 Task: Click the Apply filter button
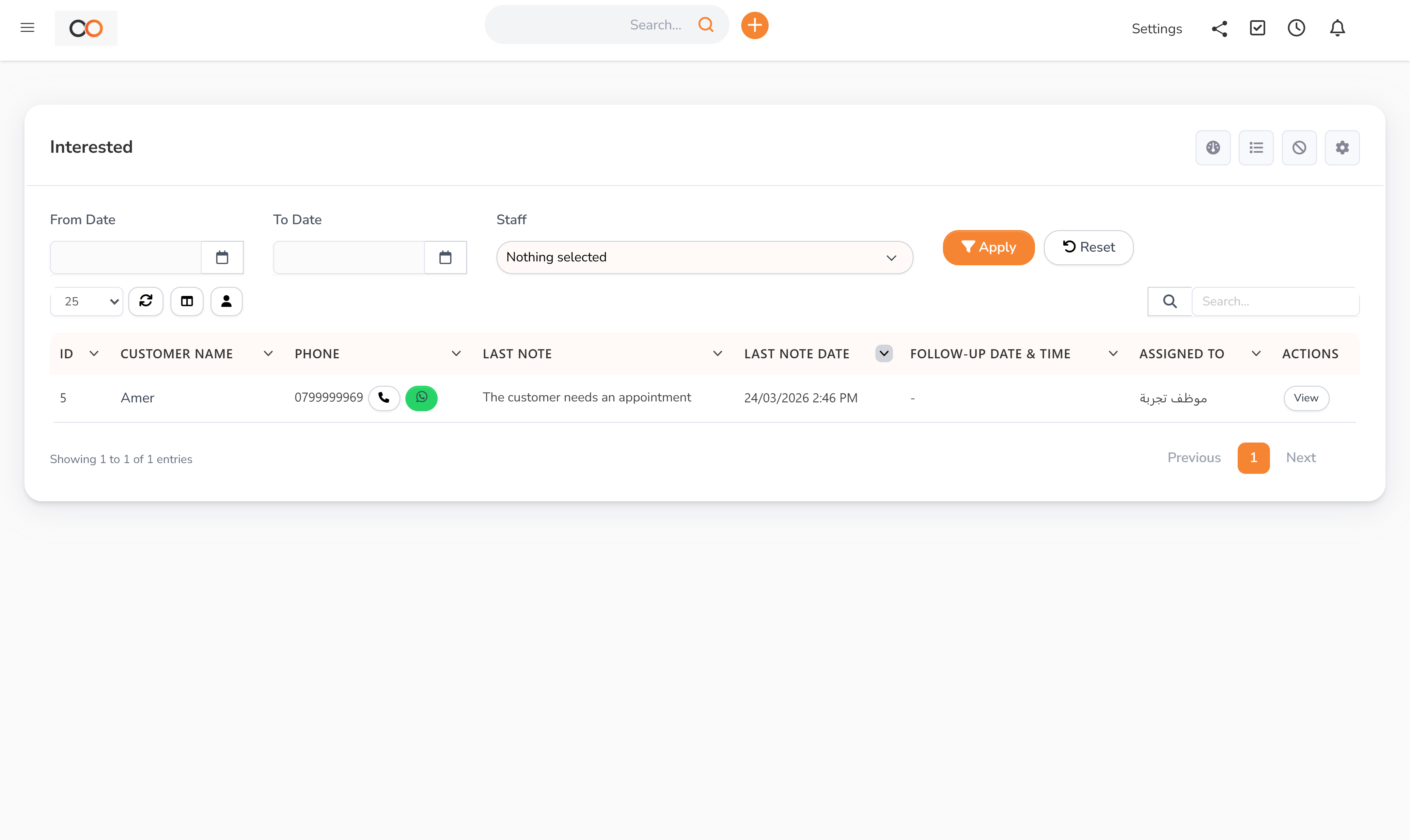(x=988, y=247)
